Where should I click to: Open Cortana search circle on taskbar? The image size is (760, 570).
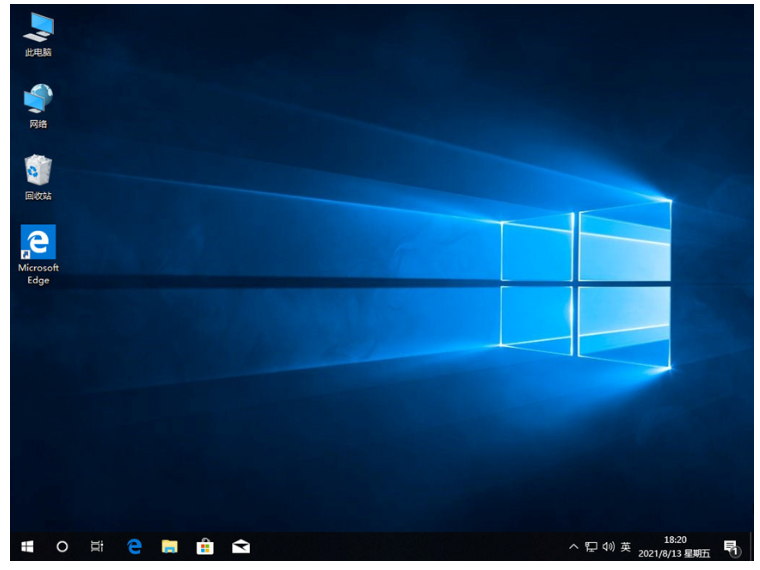(62, 546)
